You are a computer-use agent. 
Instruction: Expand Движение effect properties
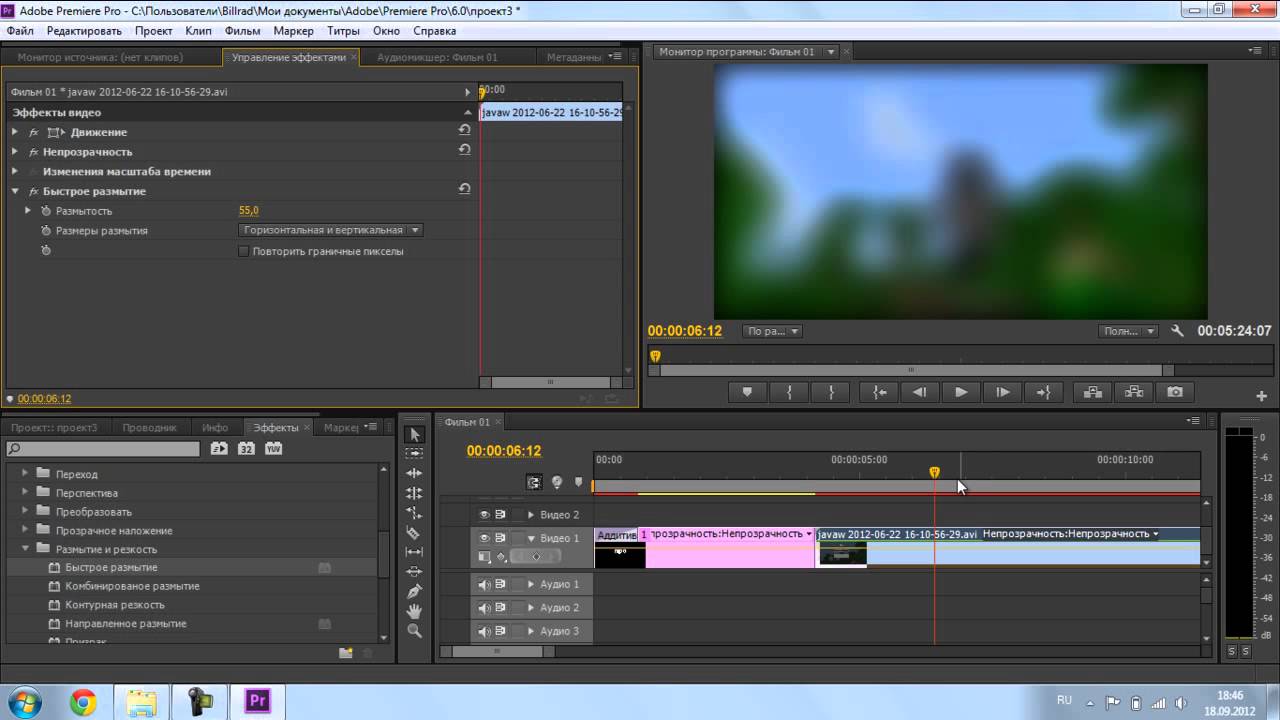click(x=15, y=132)
